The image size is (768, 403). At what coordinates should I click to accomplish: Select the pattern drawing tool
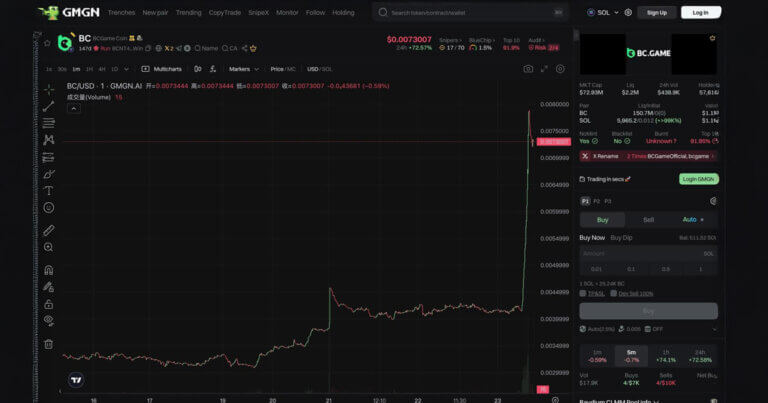[x=48, y=140]
